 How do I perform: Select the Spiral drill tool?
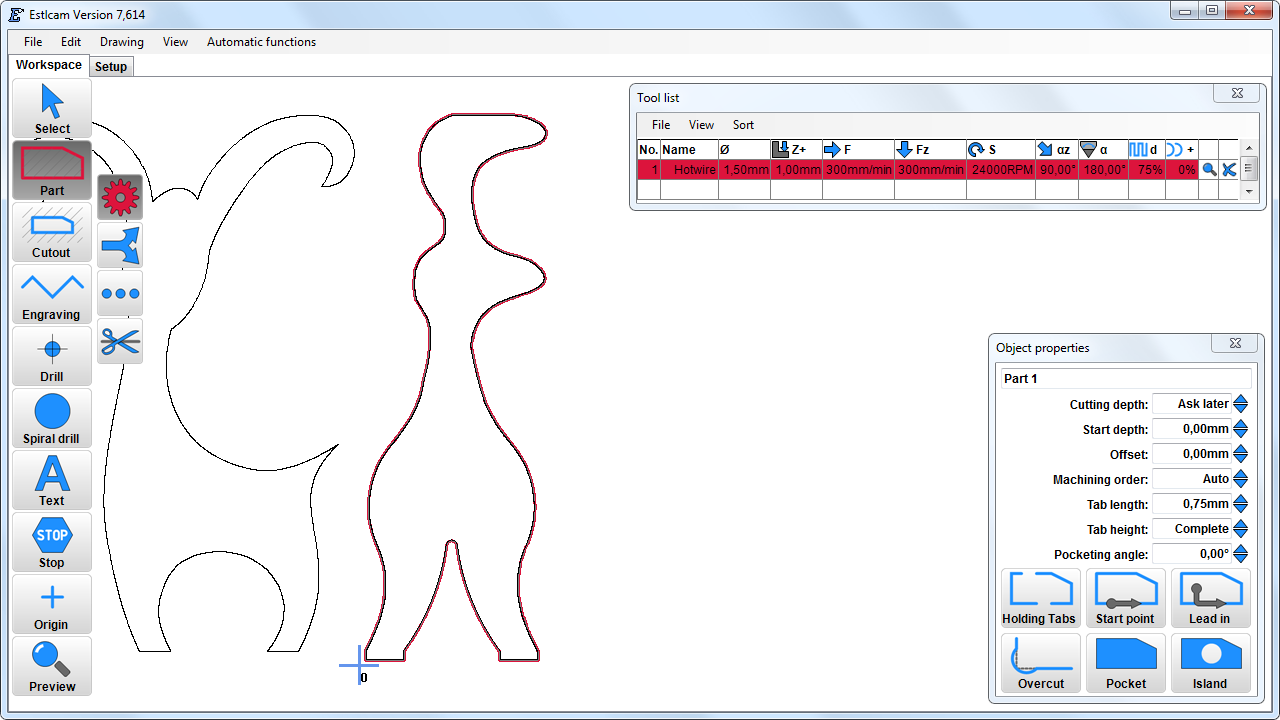(x=52, y=419)
